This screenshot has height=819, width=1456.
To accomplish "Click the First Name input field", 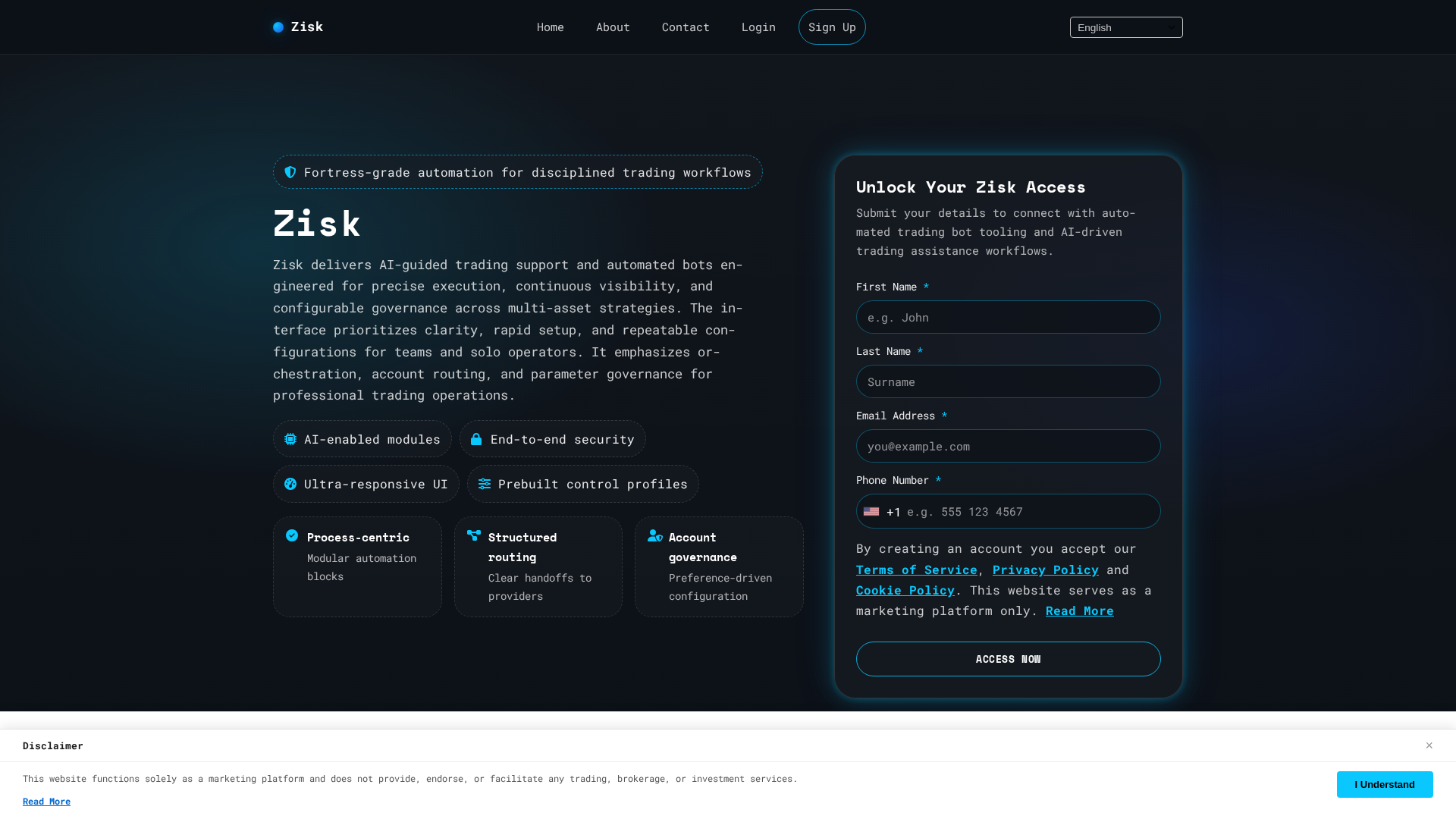I will pos(1008,317).
